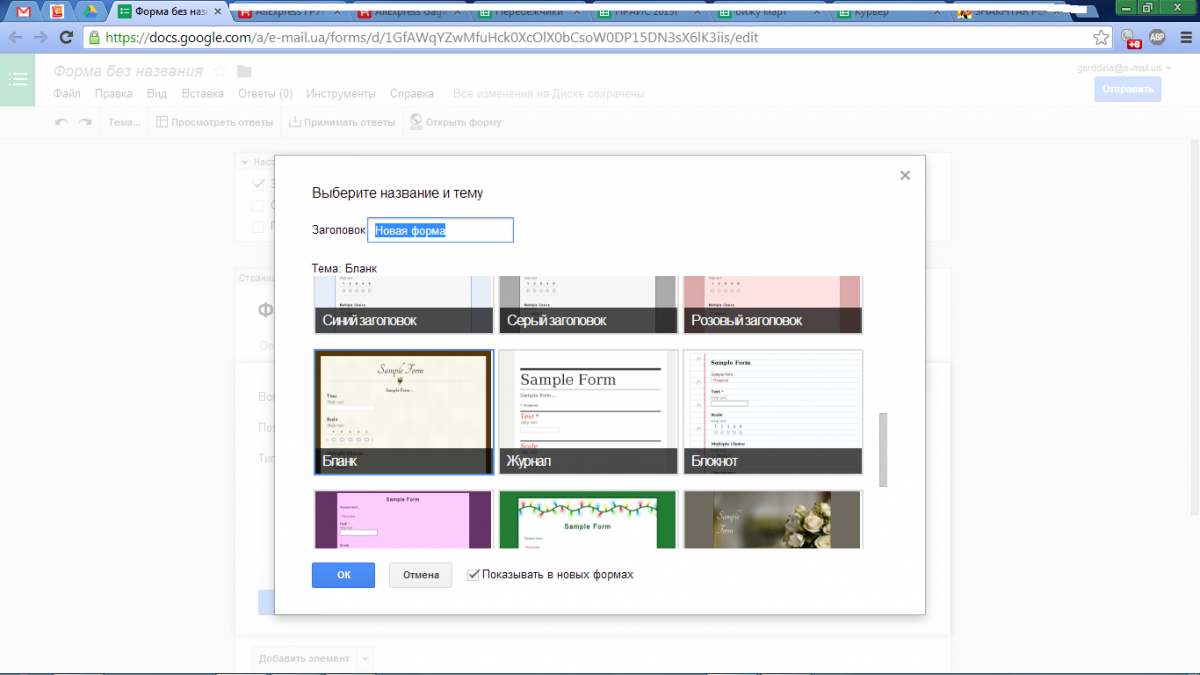The width and height of the screenshot is (1200, 675).
Task: Confirm with the blue OK button
Action: 343,575
